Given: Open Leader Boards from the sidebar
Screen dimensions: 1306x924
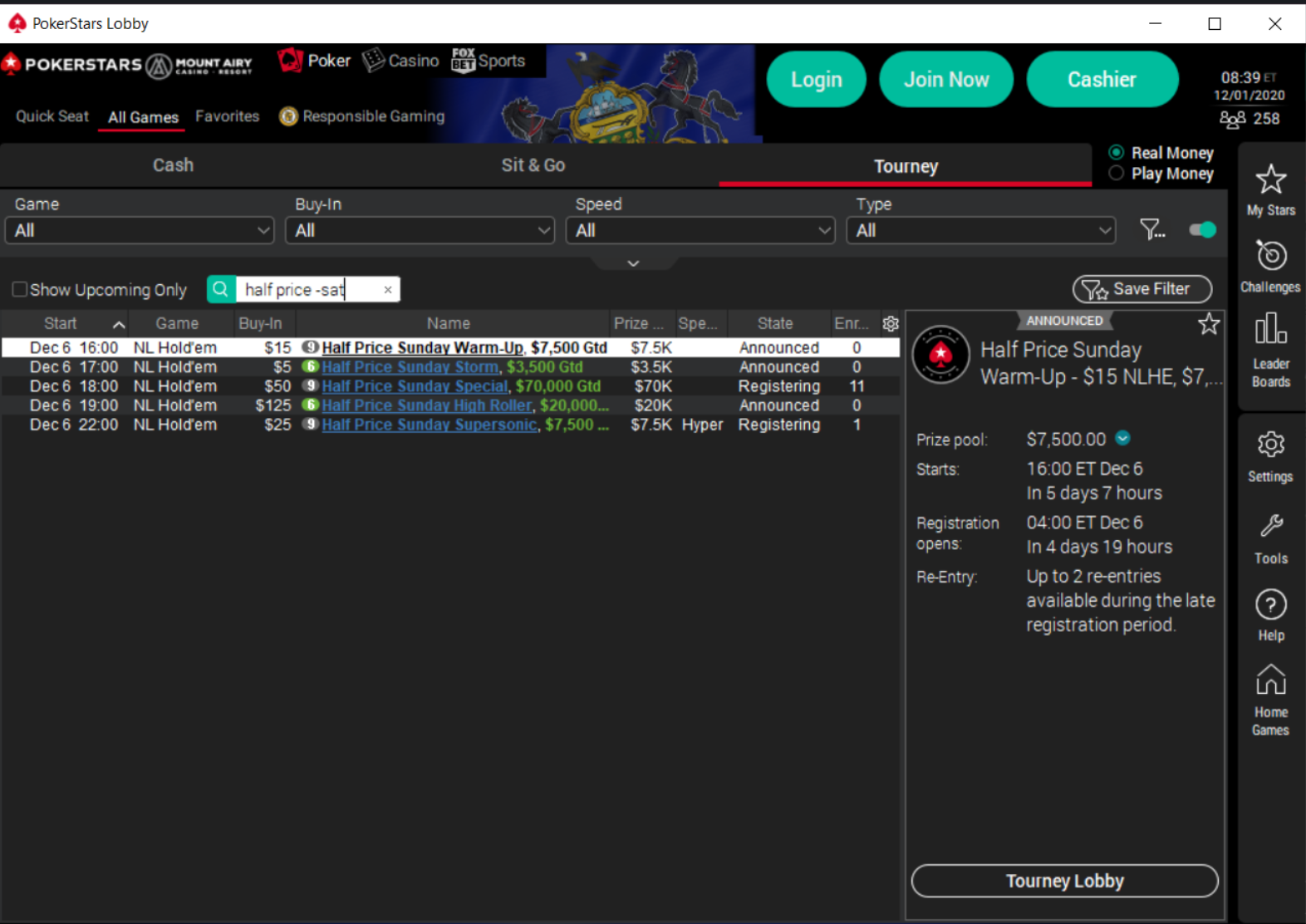Looking at the screenshot, I should 1270,351.
